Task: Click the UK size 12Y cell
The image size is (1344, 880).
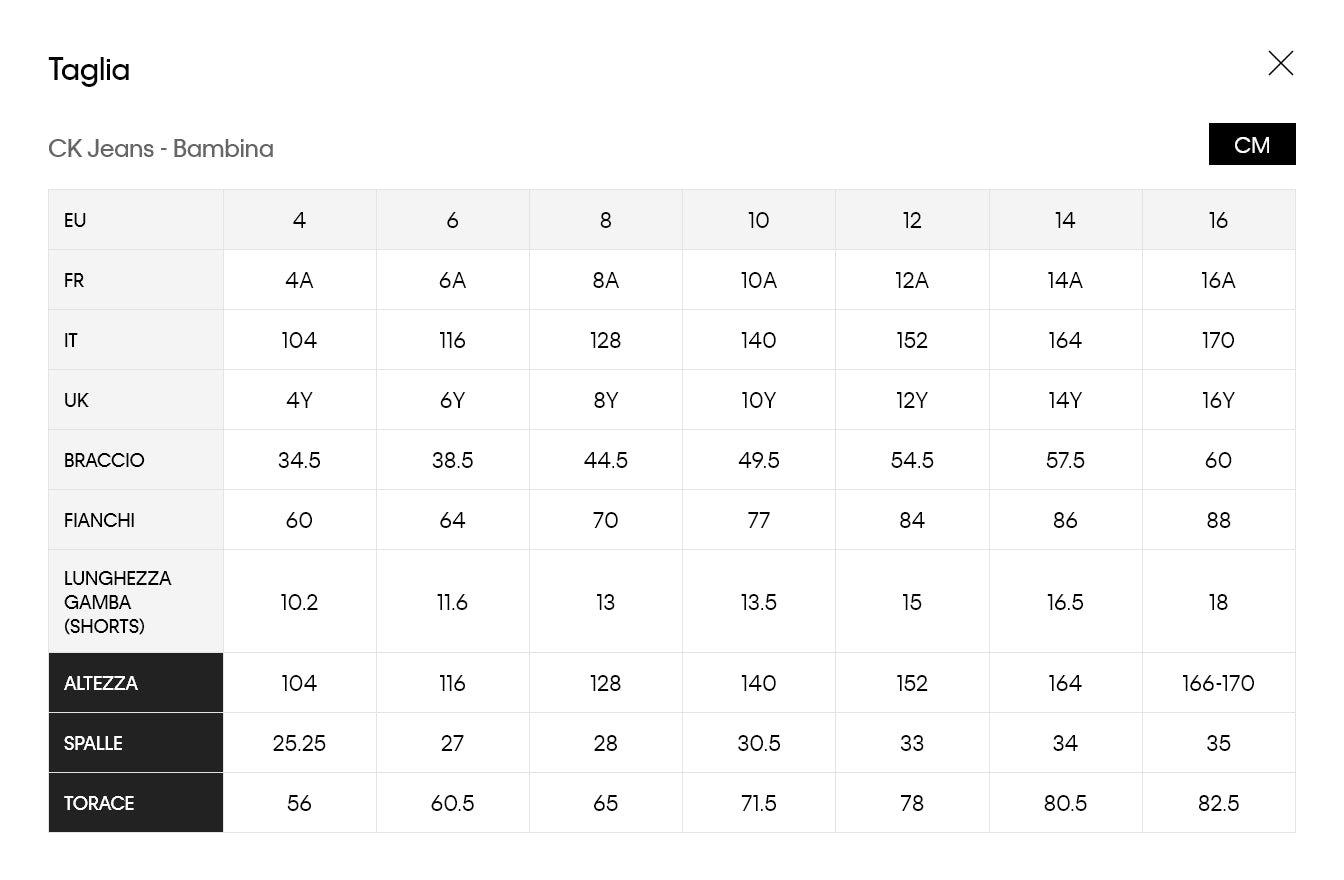Action: click(911, 400)
